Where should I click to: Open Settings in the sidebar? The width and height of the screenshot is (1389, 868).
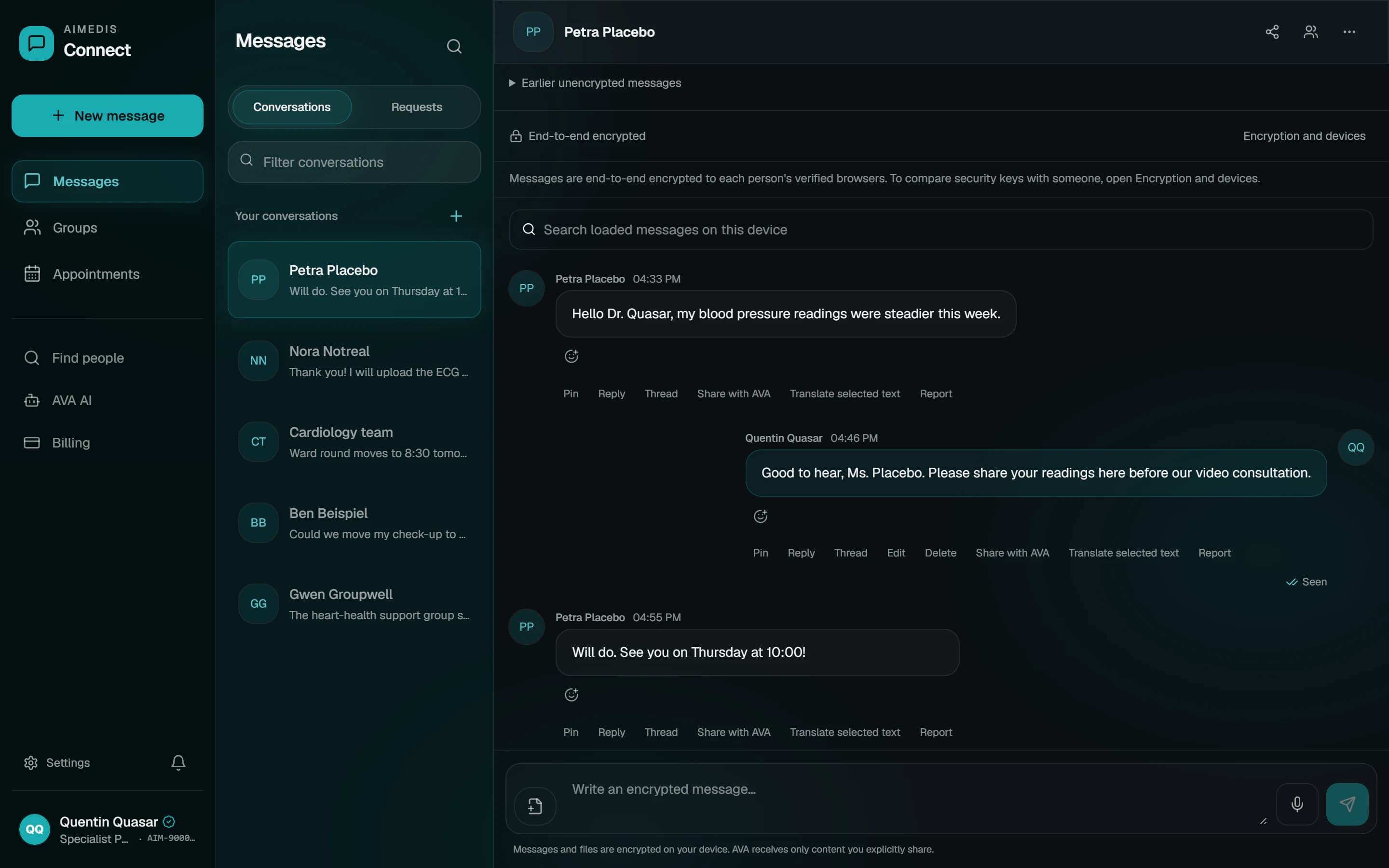pos(57,762)
